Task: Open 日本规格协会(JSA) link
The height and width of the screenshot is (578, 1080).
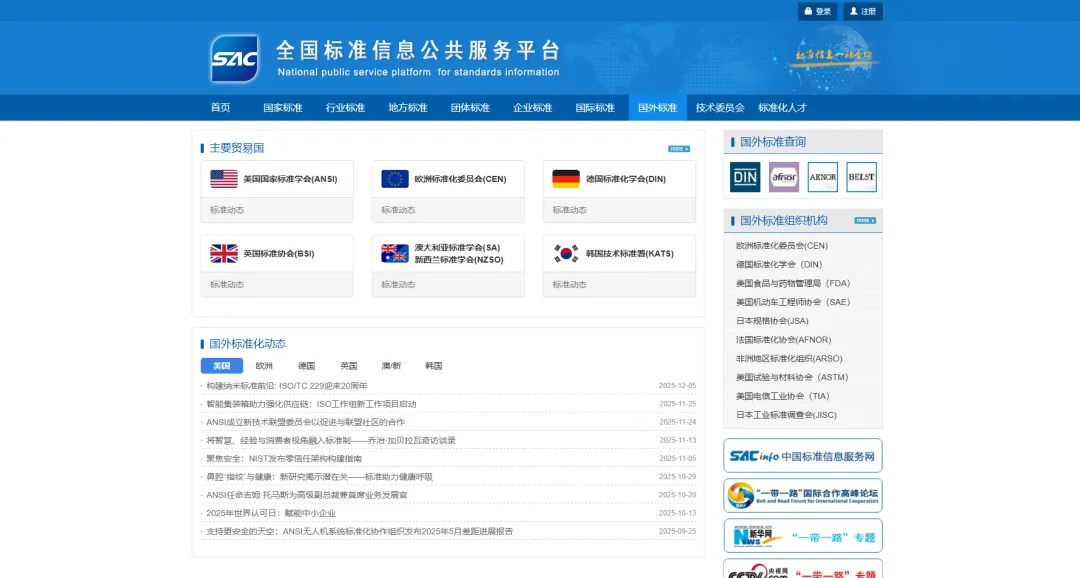Action: pyautogui.click(x=772, y=320)
